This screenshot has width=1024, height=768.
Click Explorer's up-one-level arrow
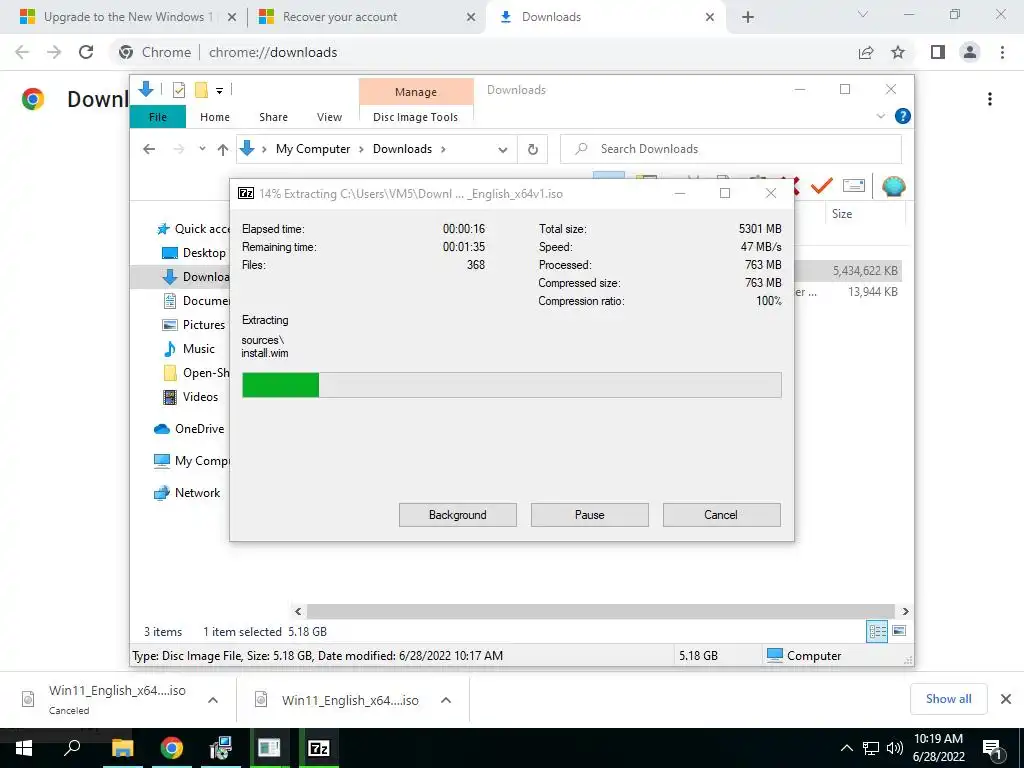point(223,150)
